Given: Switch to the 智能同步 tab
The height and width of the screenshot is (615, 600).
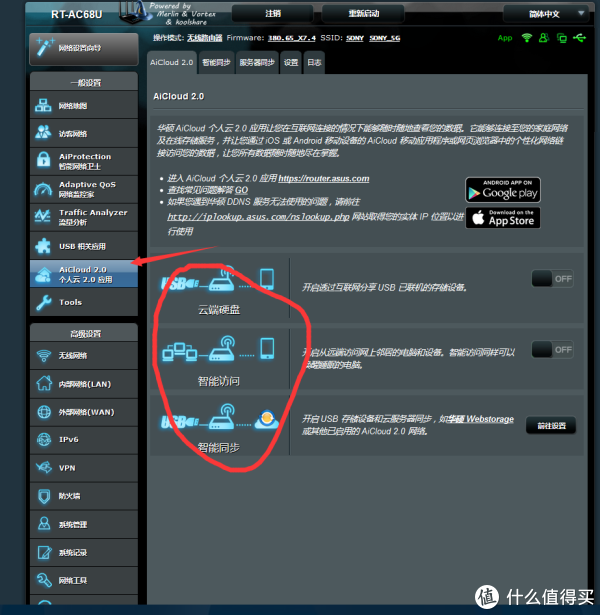Looking at the screenshot, I should coord(216,62).
